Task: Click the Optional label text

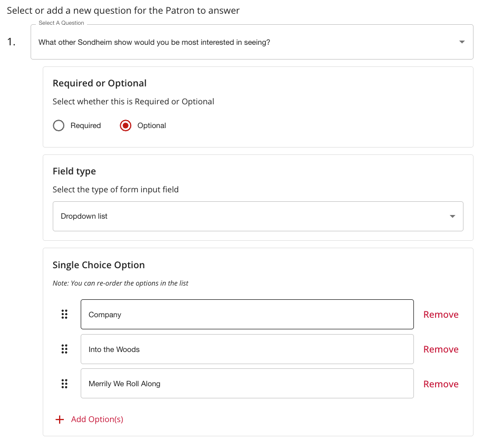Action: [x=152, y=126]
